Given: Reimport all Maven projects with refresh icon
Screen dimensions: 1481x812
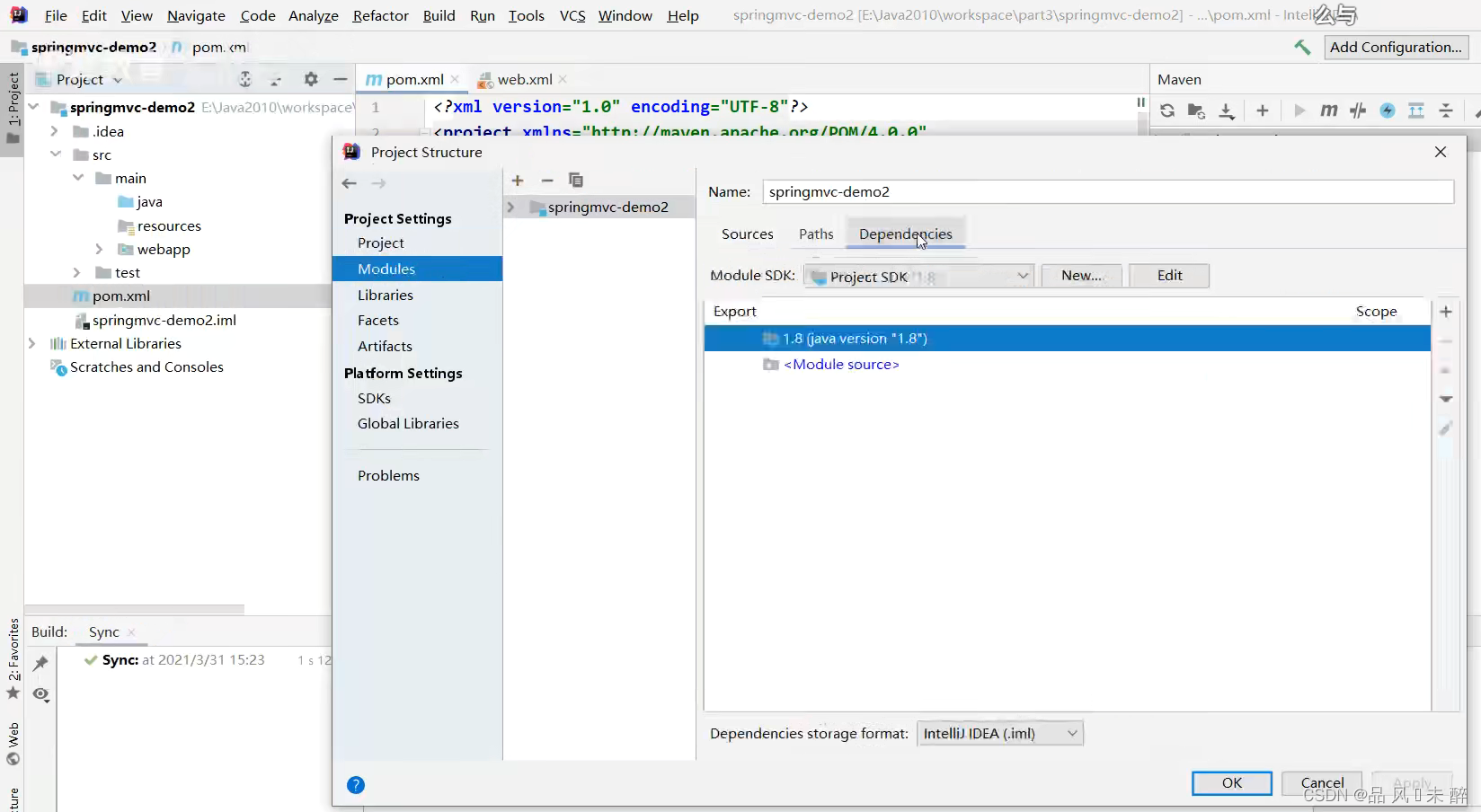Looking at the screenshot, I should 1167,110.
